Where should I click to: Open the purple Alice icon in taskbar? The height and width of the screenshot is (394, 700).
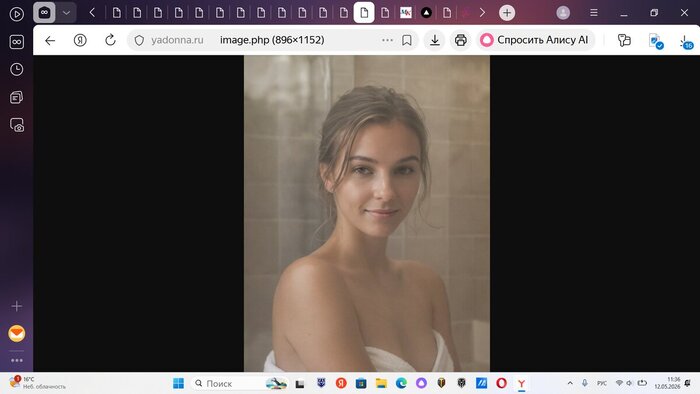(x=421, y=383)
